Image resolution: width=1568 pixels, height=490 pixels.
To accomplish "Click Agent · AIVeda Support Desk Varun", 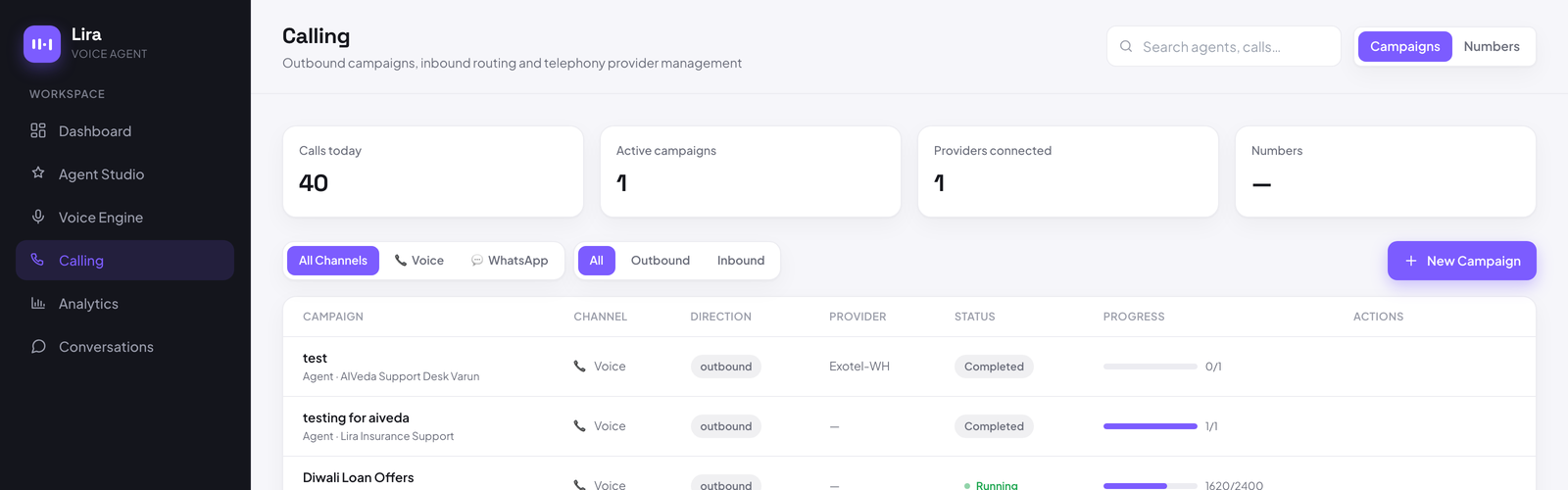I will coord(391,376).
